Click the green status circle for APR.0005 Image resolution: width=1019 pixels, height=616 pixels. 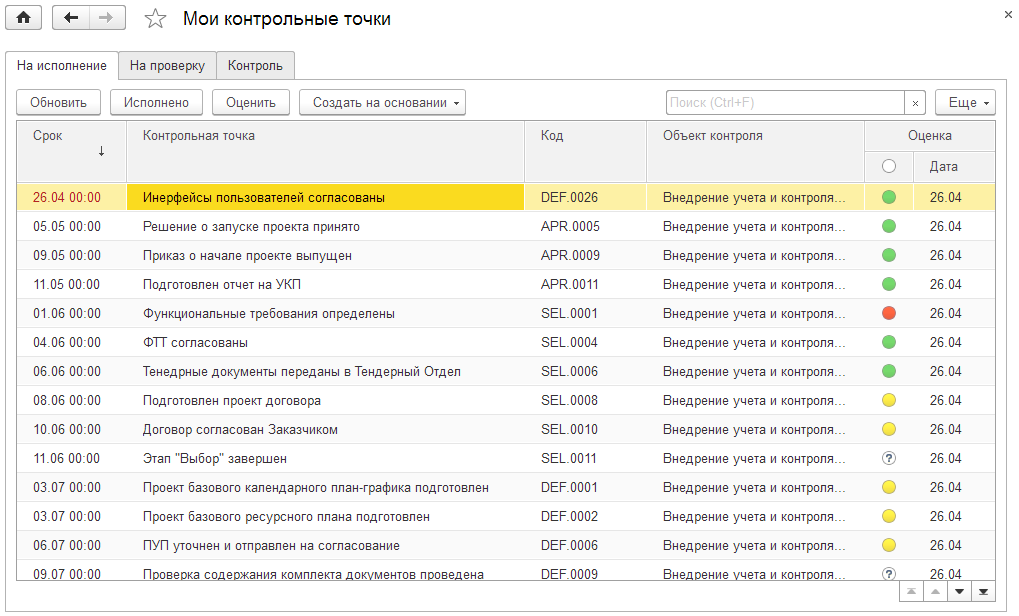point(888,227)
